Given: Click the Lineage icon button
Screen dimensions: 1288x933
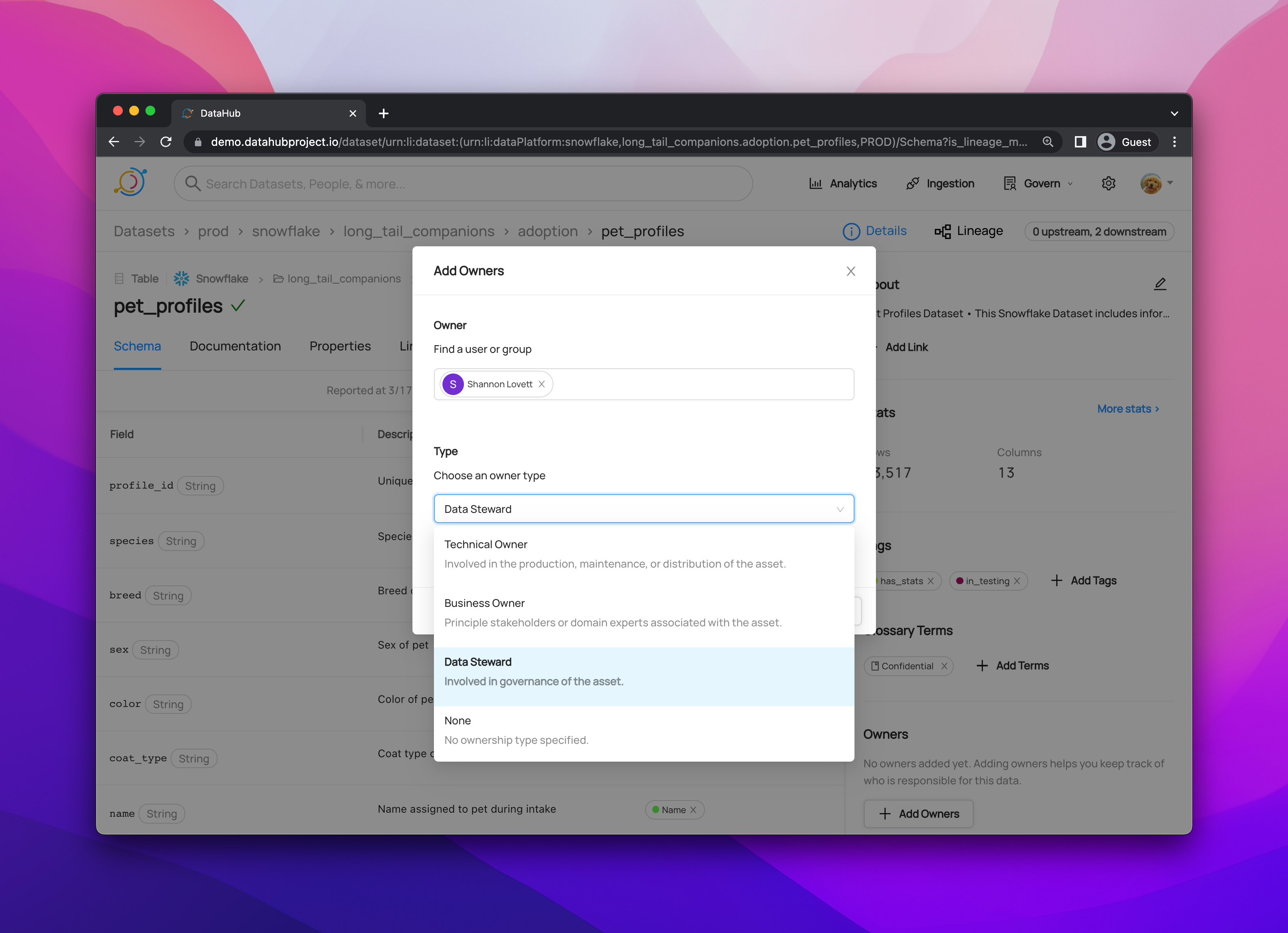Looking at the screenshot, I should [x=969, y=231].
